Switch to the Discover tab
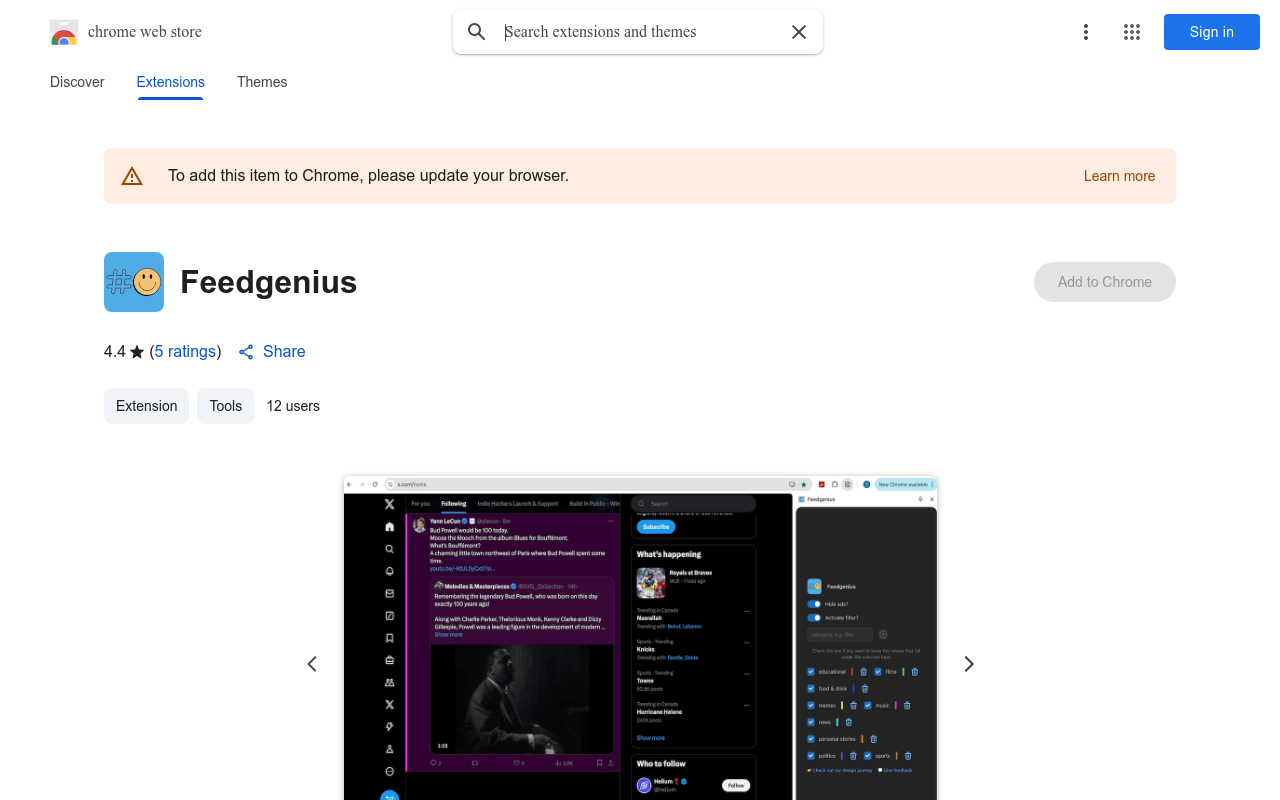 pos(77,82)
